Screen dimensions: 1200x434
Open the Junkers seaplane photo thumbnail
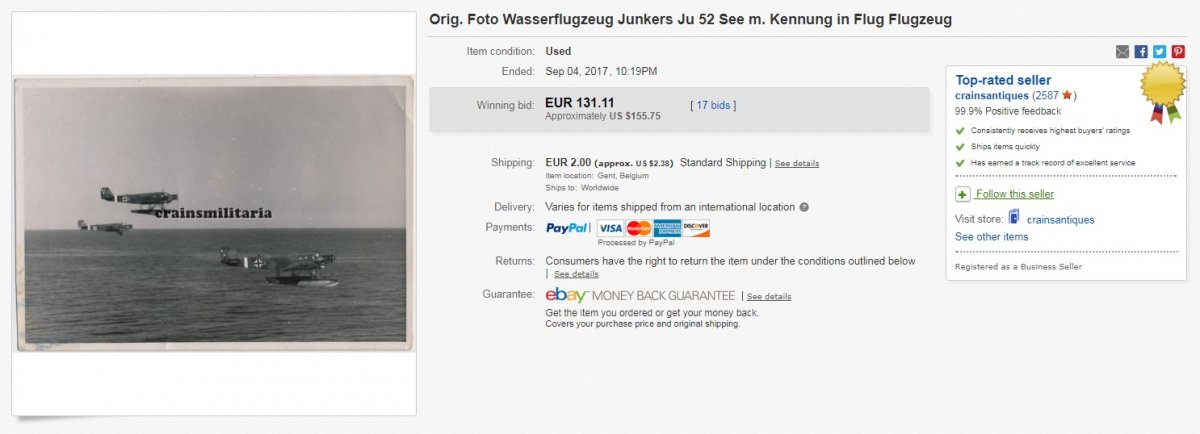(214, 213)
